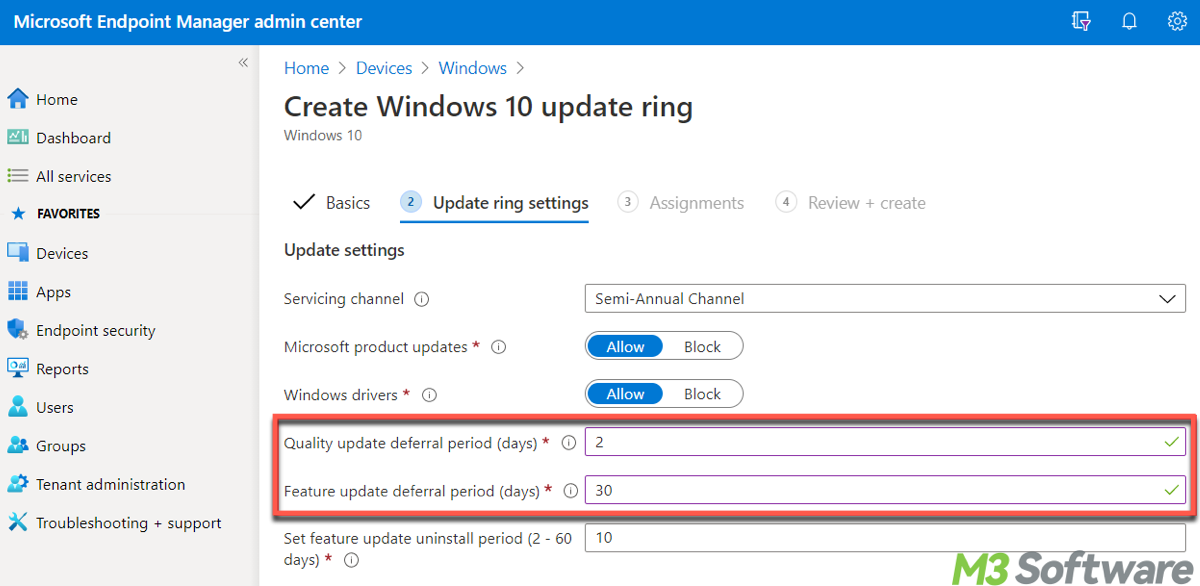Set Windows drivers to Block
The image size is (1200, 586).
[702, 394]
